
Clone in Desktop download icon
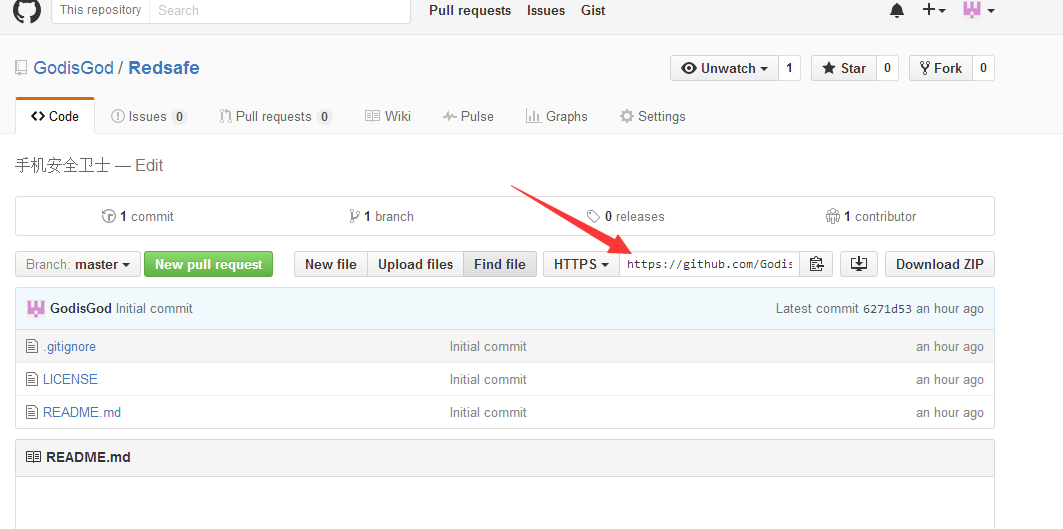pyautogui.click(x=859, y=264)
